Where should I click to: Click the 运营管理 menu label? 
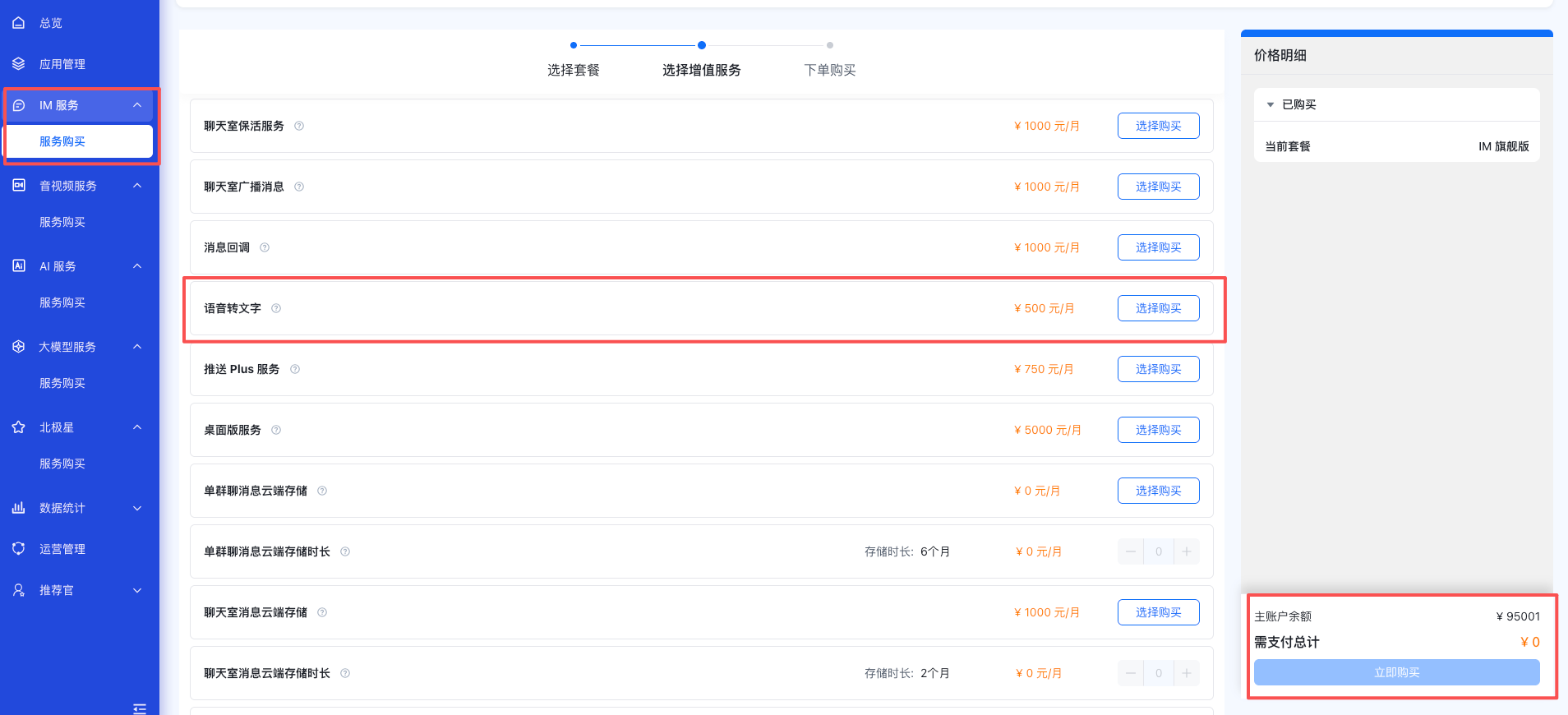coord(62,549)
